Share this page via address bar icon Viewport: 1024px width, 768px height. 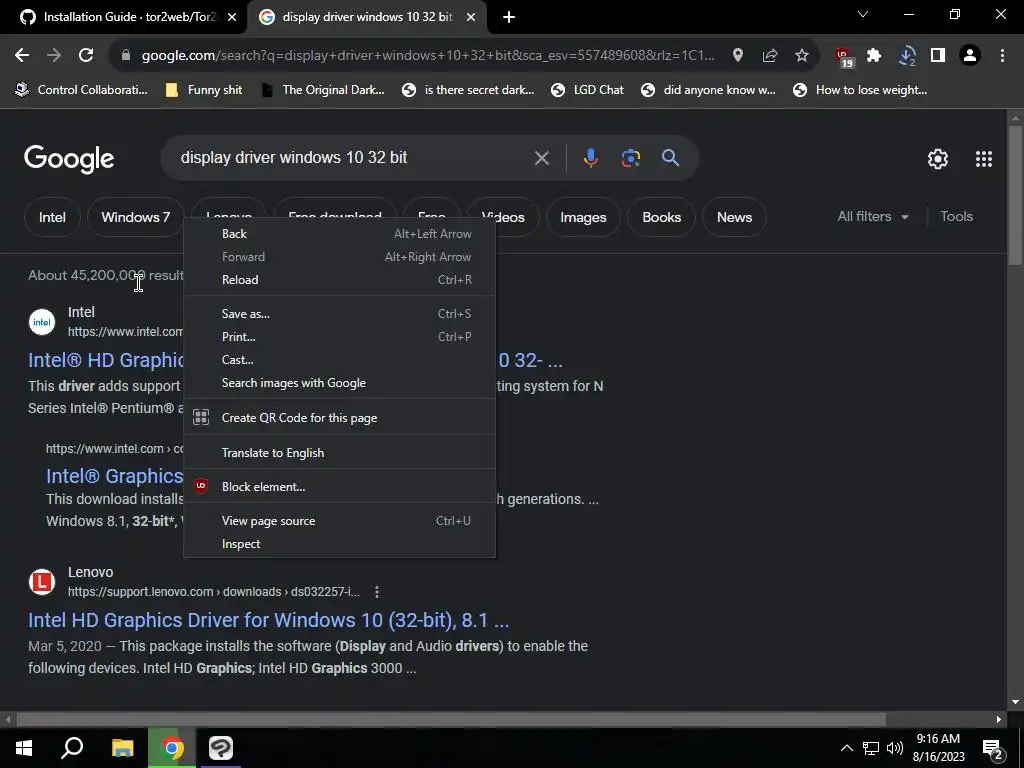coord(770,56)
